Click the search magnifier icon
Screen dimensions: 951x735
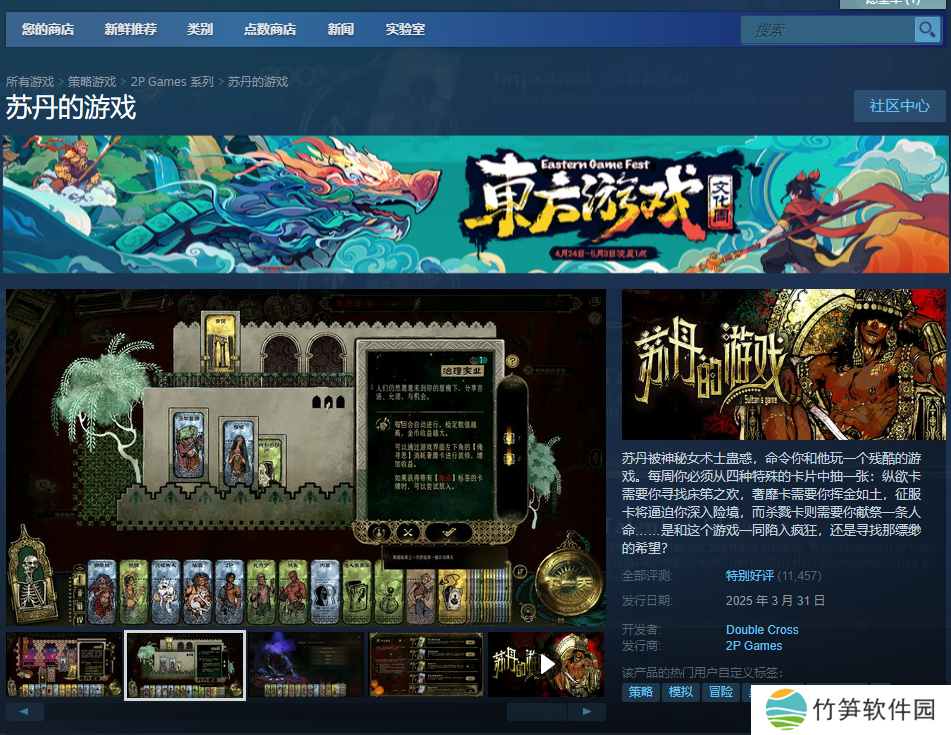927,30
